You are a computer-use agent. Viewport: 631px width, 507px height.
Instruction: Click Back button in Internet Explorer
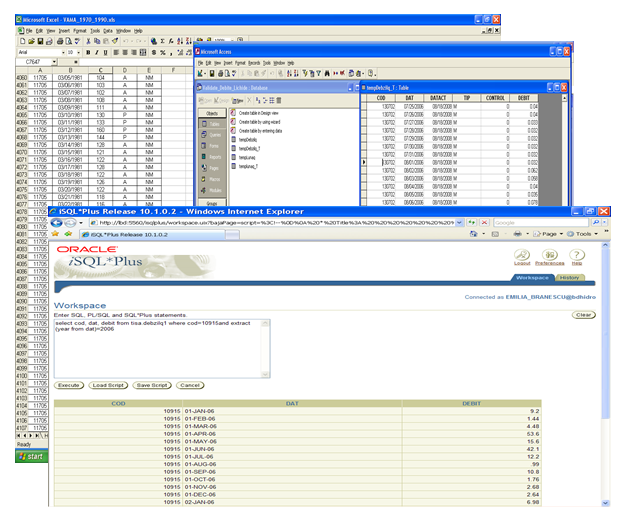tap(56, 223)
